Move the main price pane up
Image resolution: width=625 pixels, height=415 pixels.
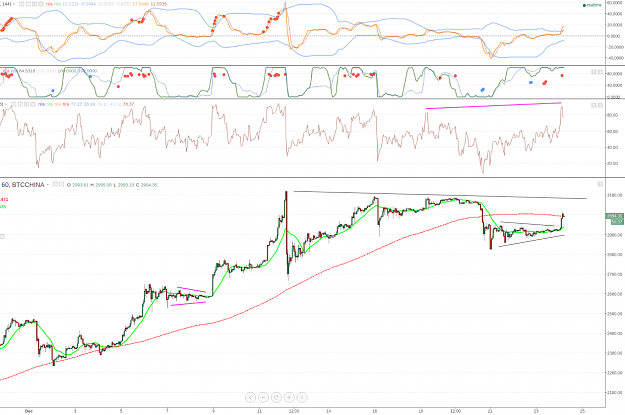[600, 184]
